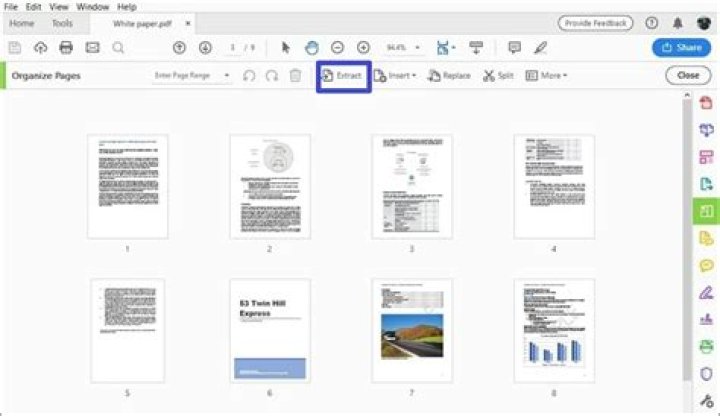720x416 pixels.
Task: Close the Organize Pages toolbar
Action: 688,75
